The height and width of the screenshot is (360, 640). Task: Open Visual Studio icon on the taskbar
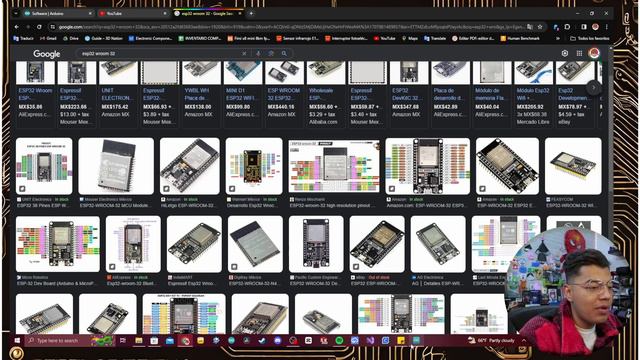(370, 340)
